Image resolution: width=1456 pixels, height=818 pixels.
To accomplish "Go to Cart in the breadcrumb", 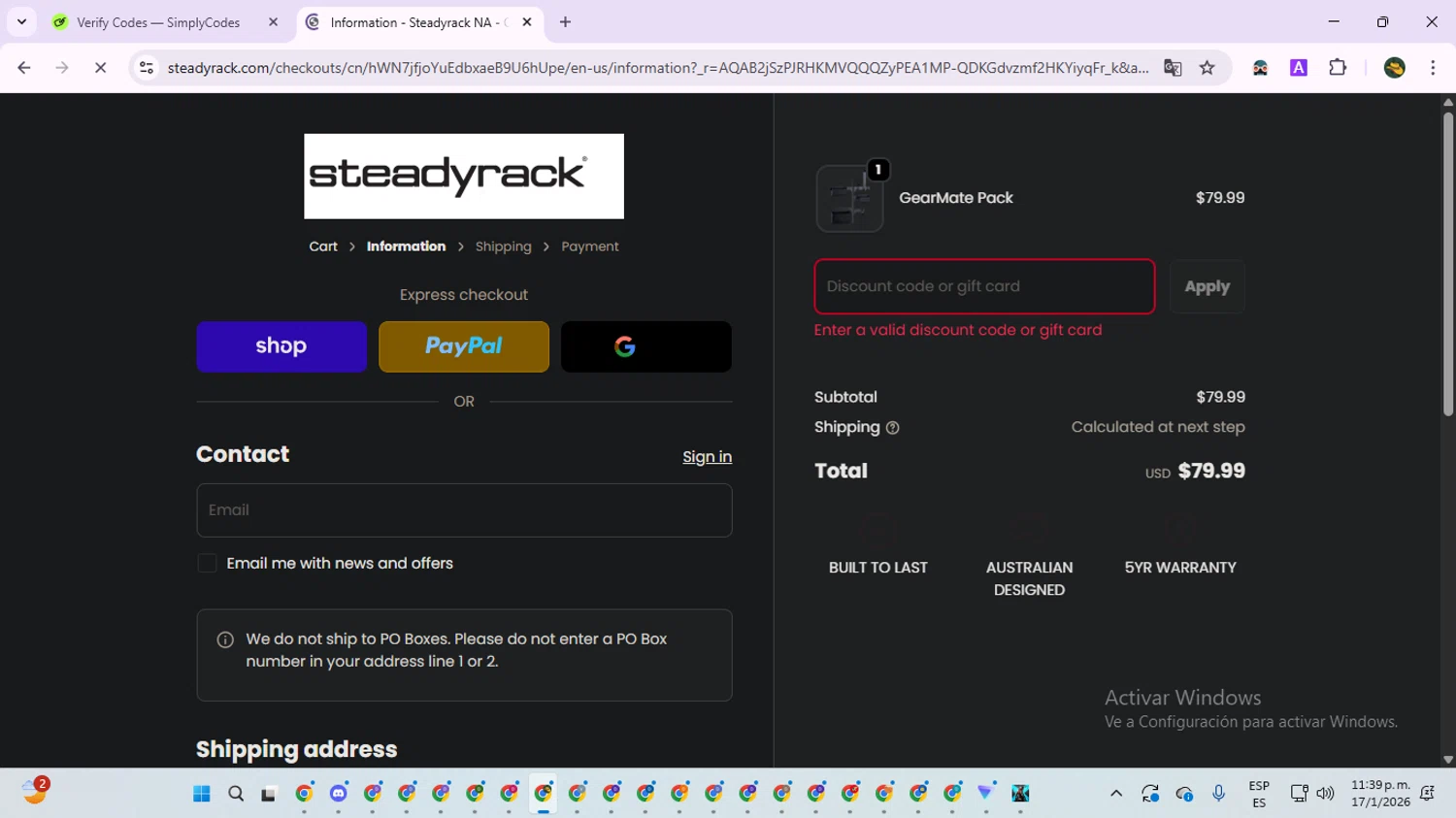I will coord(323,246).
